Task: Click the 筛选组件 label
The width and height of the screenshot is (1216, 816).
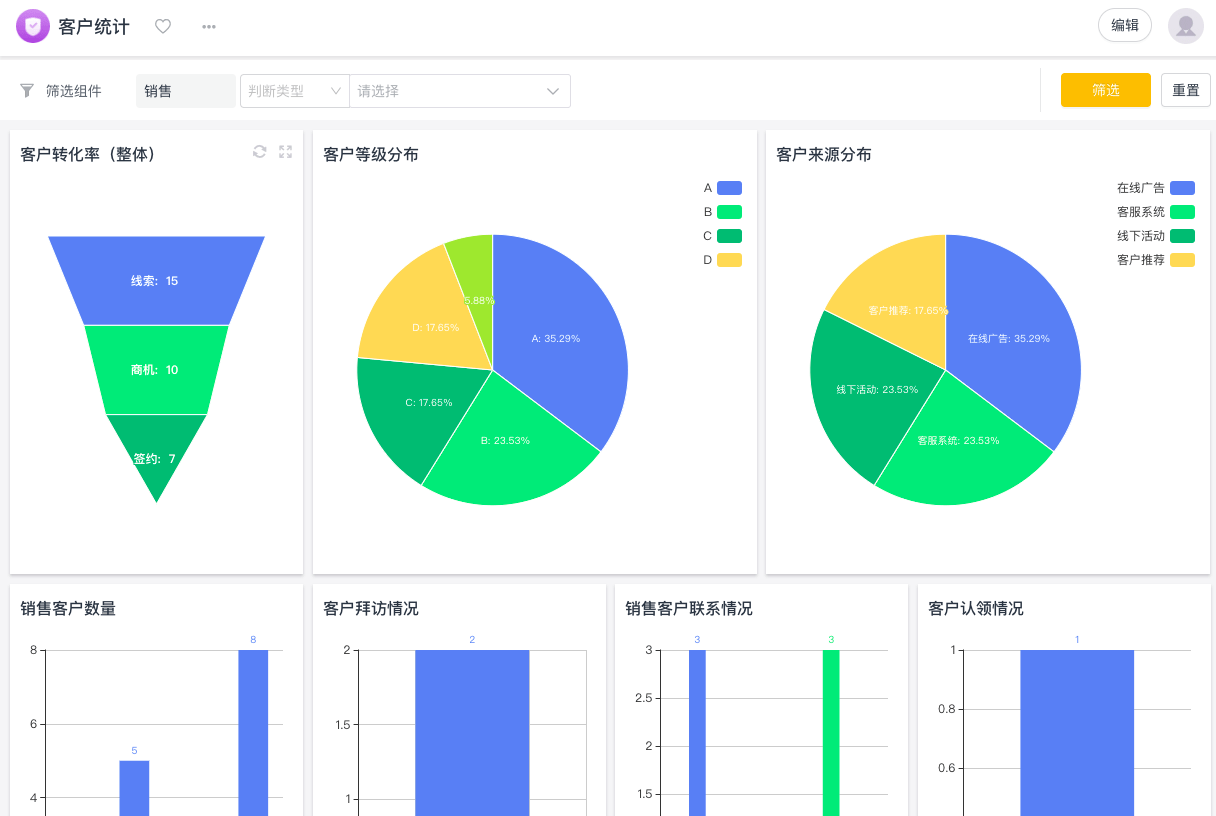Action: click(x=75, y=89)
